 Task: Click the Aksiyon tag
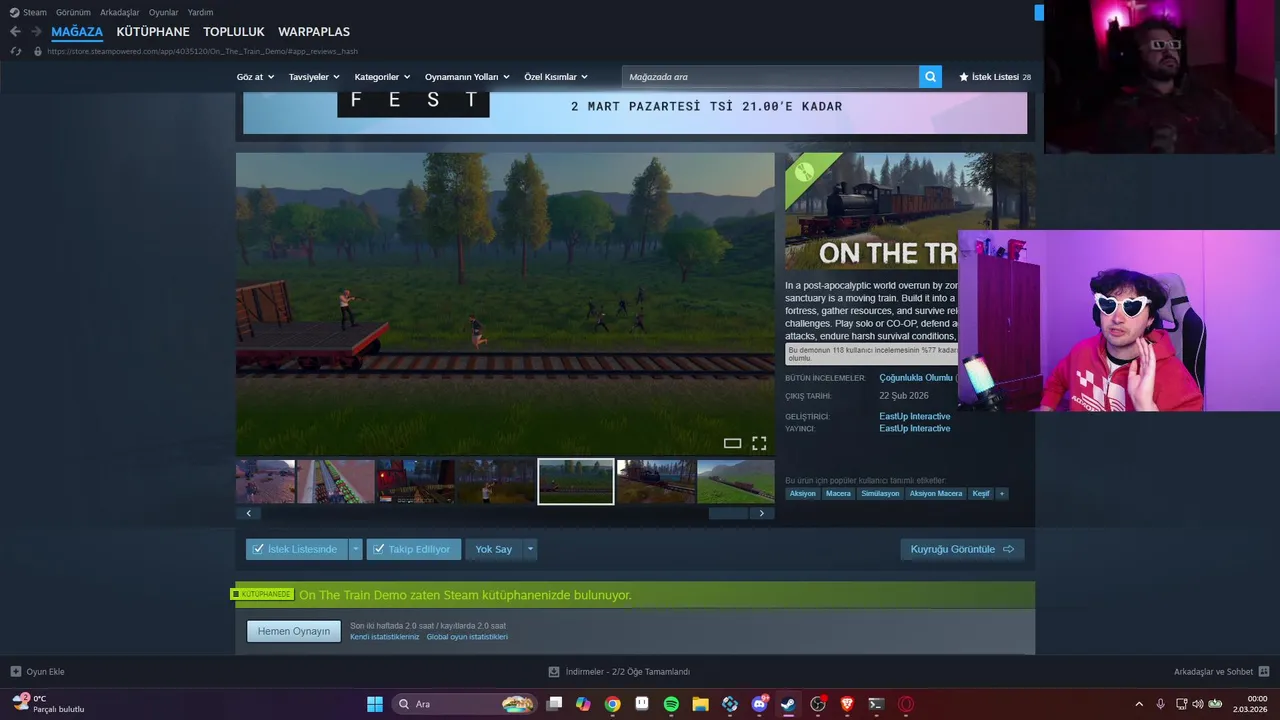coord(803,494)
